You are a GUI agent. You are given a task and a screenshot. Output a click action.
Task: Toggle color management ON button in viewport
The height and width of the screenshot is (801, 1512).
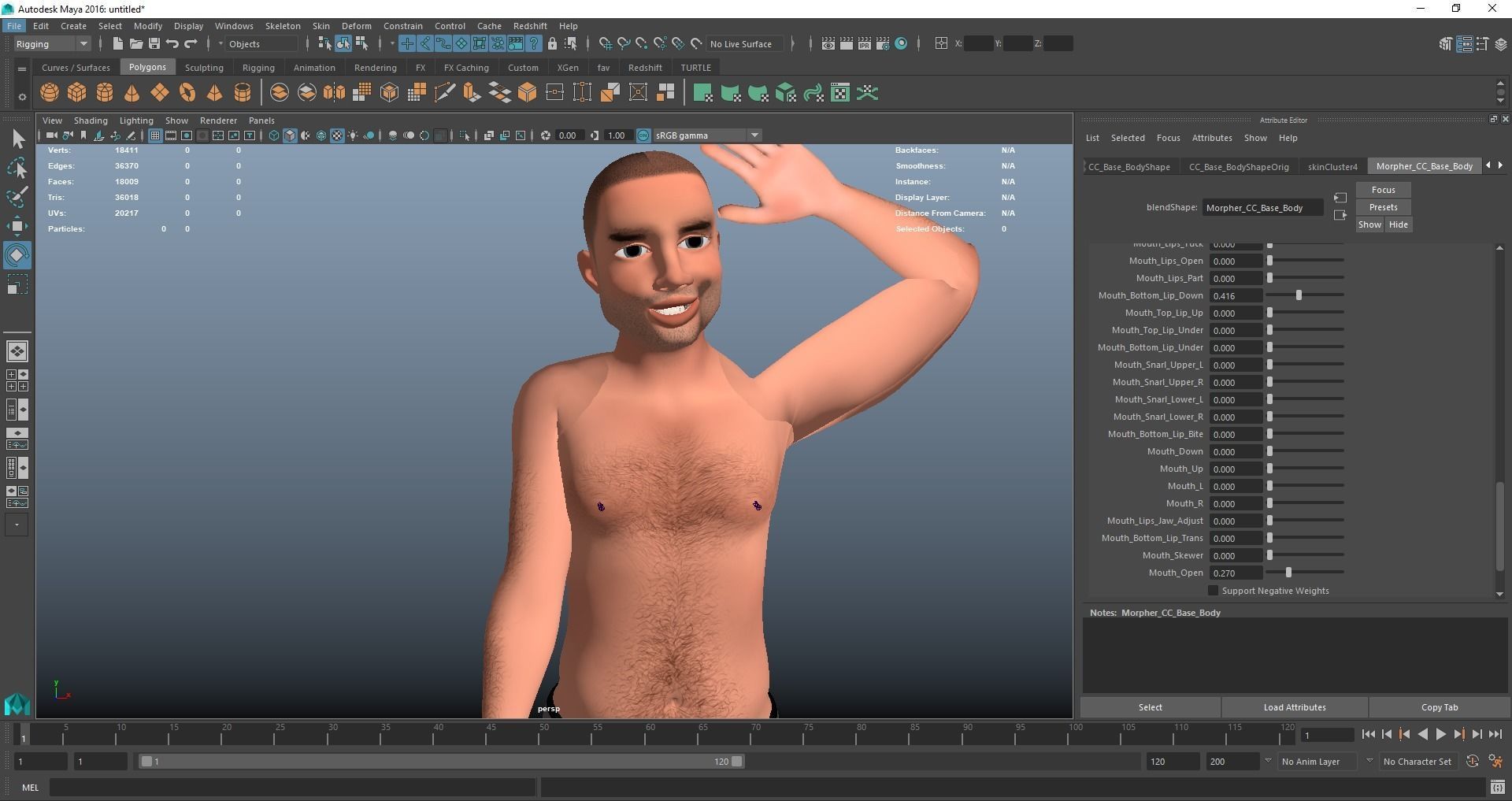(x=643, y=135)
